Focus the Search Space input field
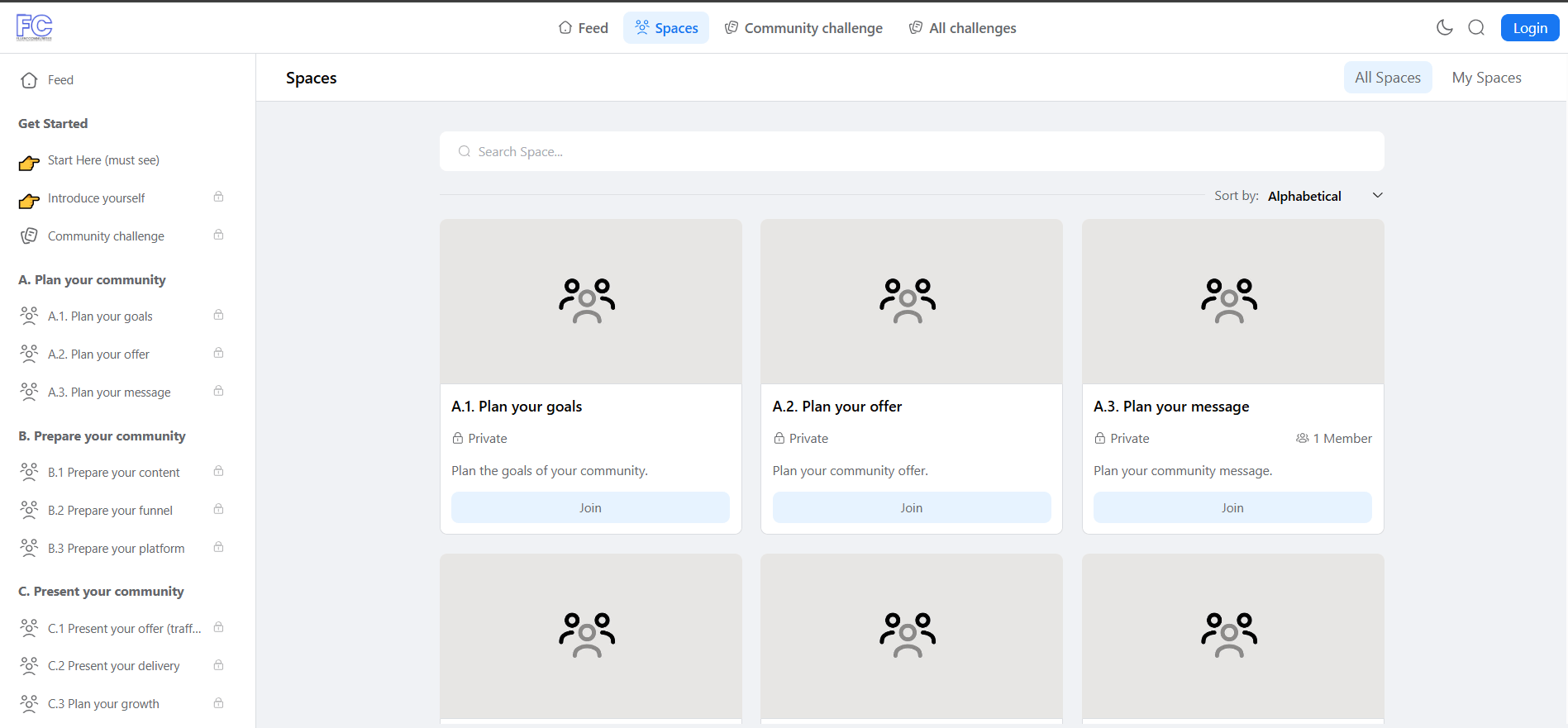 pyautogui.click(x=911, y=151)
